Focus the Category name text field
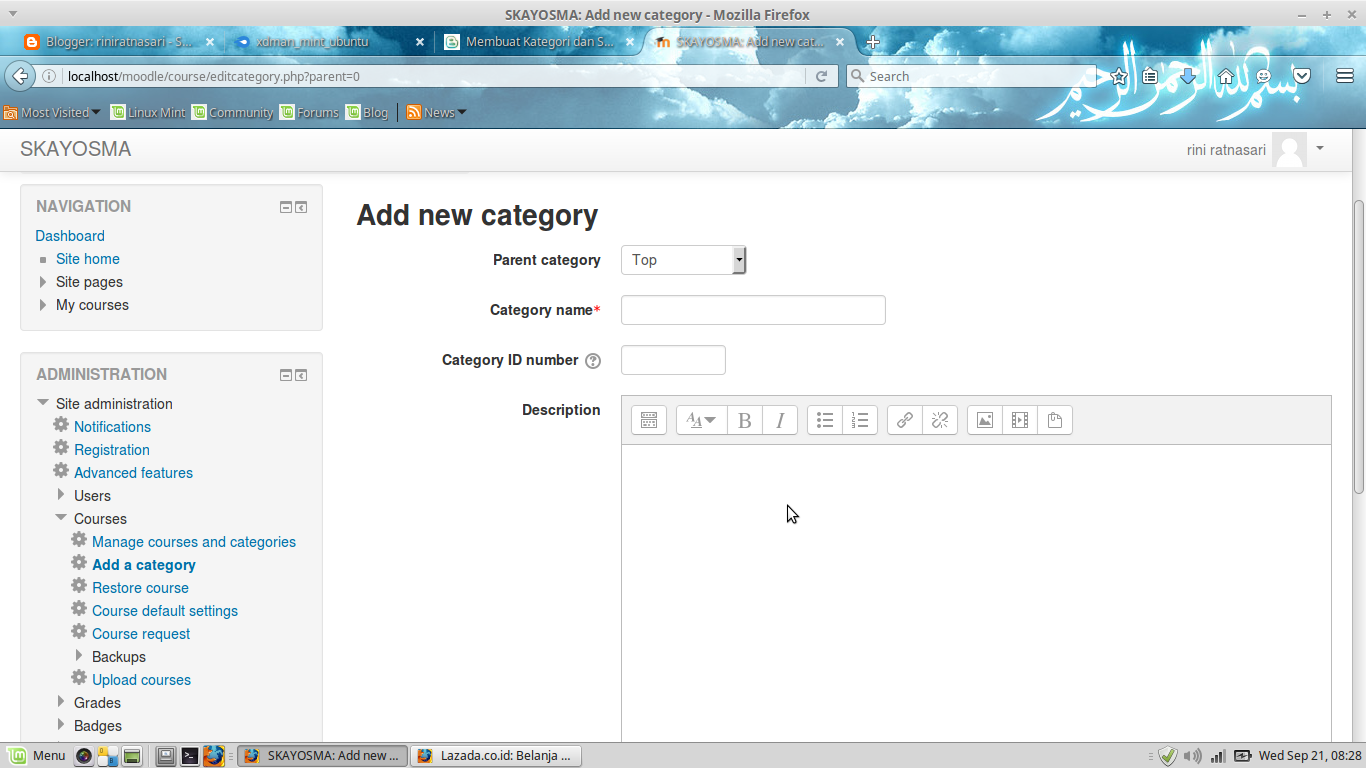The image size is (1366, 768). [x=753, y=310]
